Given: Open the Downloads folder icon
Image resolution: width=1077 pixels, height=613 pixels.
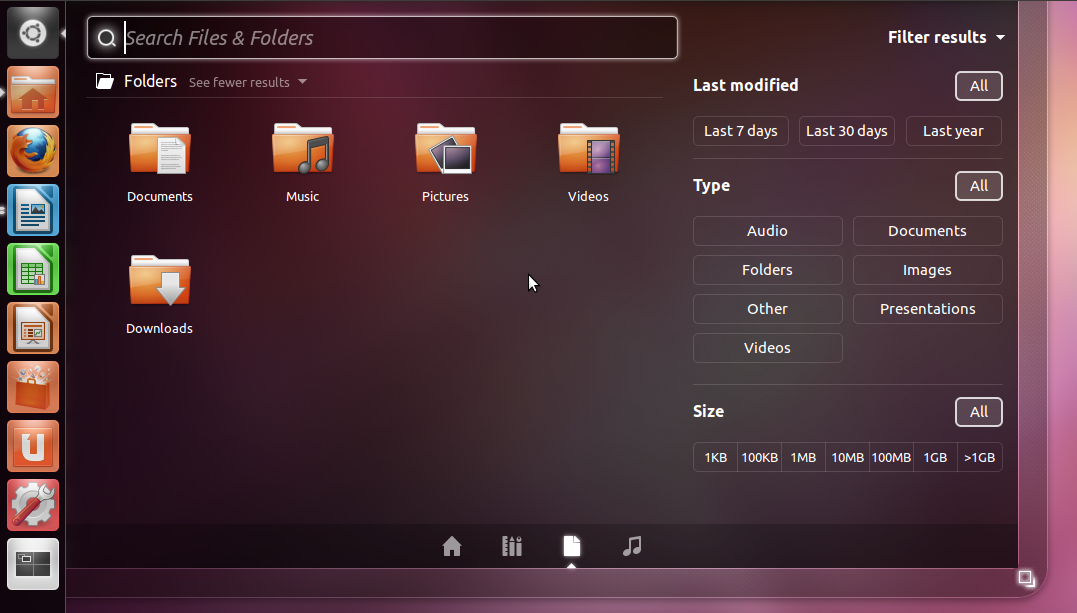Looking at the screenshot, I should click(159, 282).
